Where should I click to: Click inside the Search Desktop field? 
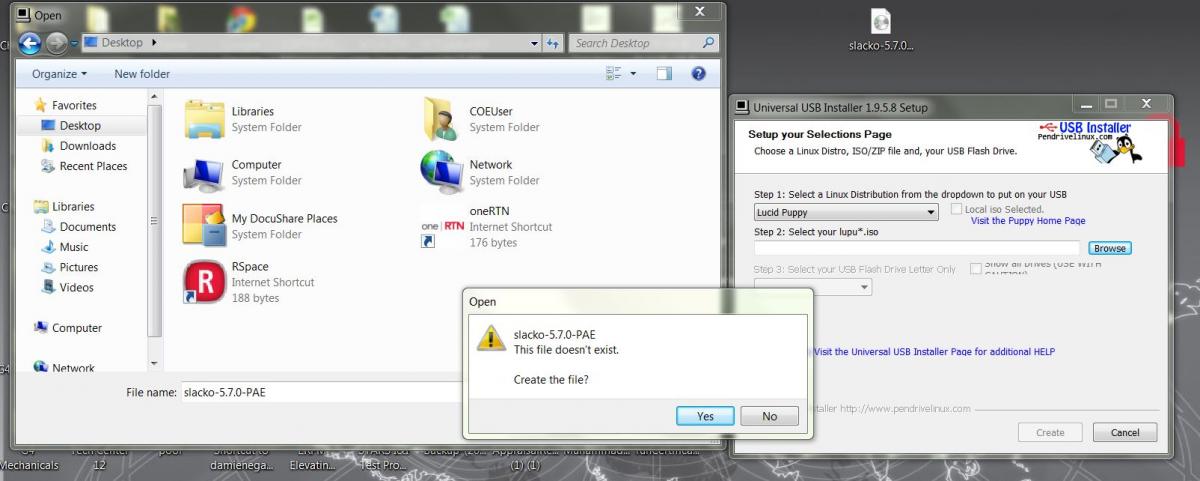(x=635, y=43)
